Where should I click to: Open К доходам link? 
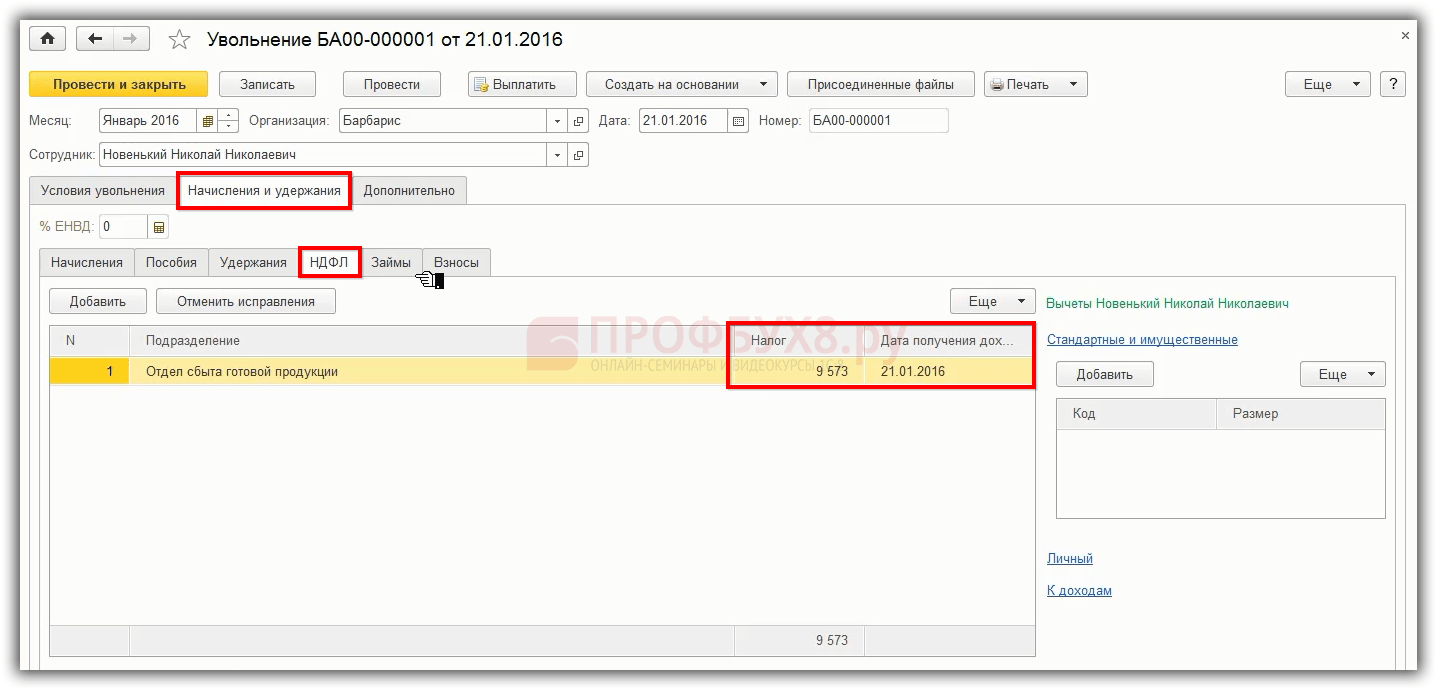pos(1079,590)
